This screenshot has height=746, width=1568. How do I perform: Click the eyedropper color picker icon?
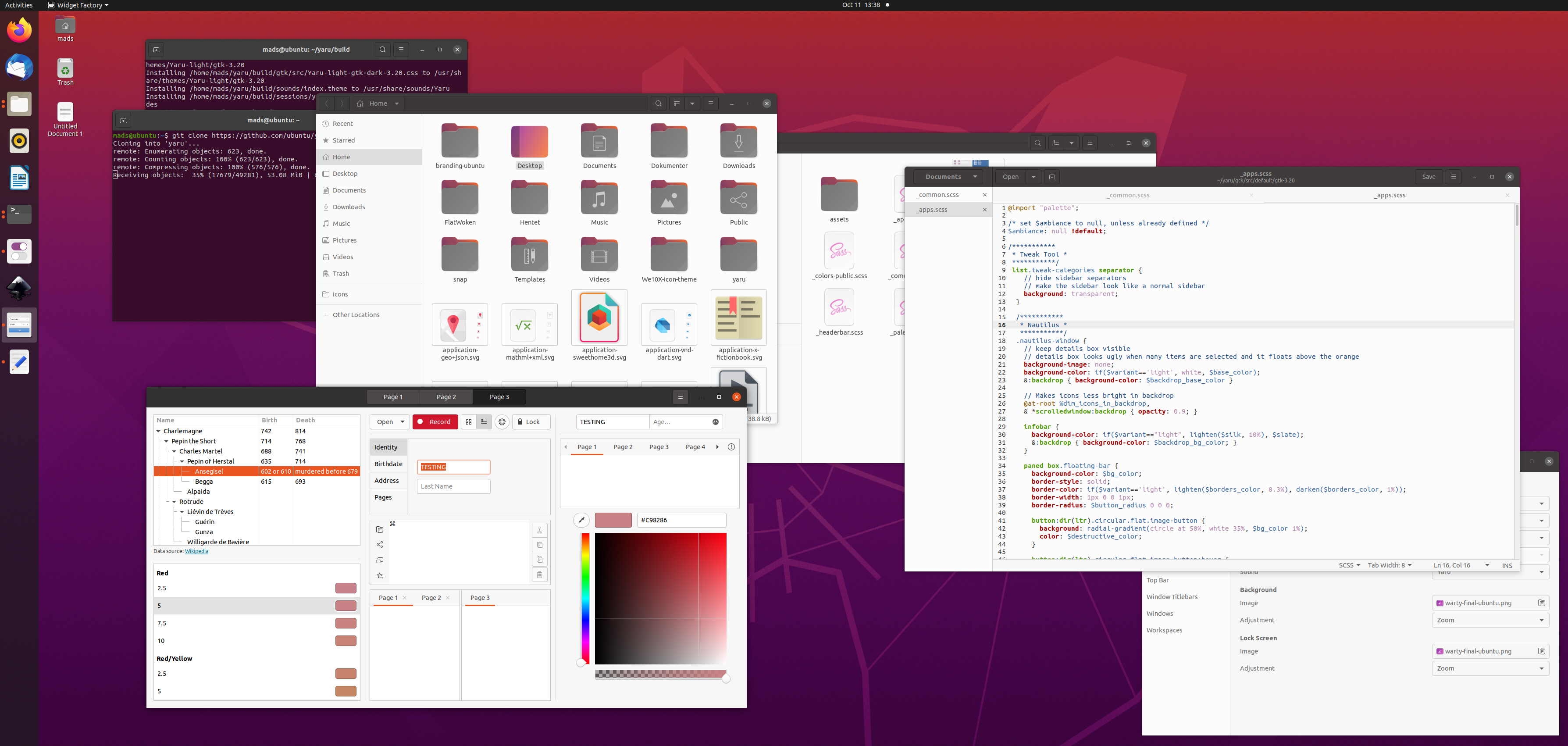[x=581, y=520]
